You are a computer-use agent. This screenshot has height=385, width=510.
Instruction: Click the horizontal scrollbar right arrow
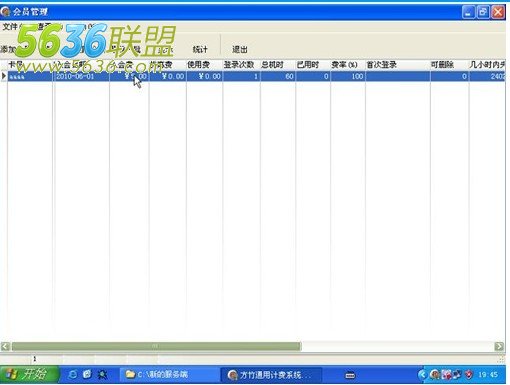coord(499,346)
